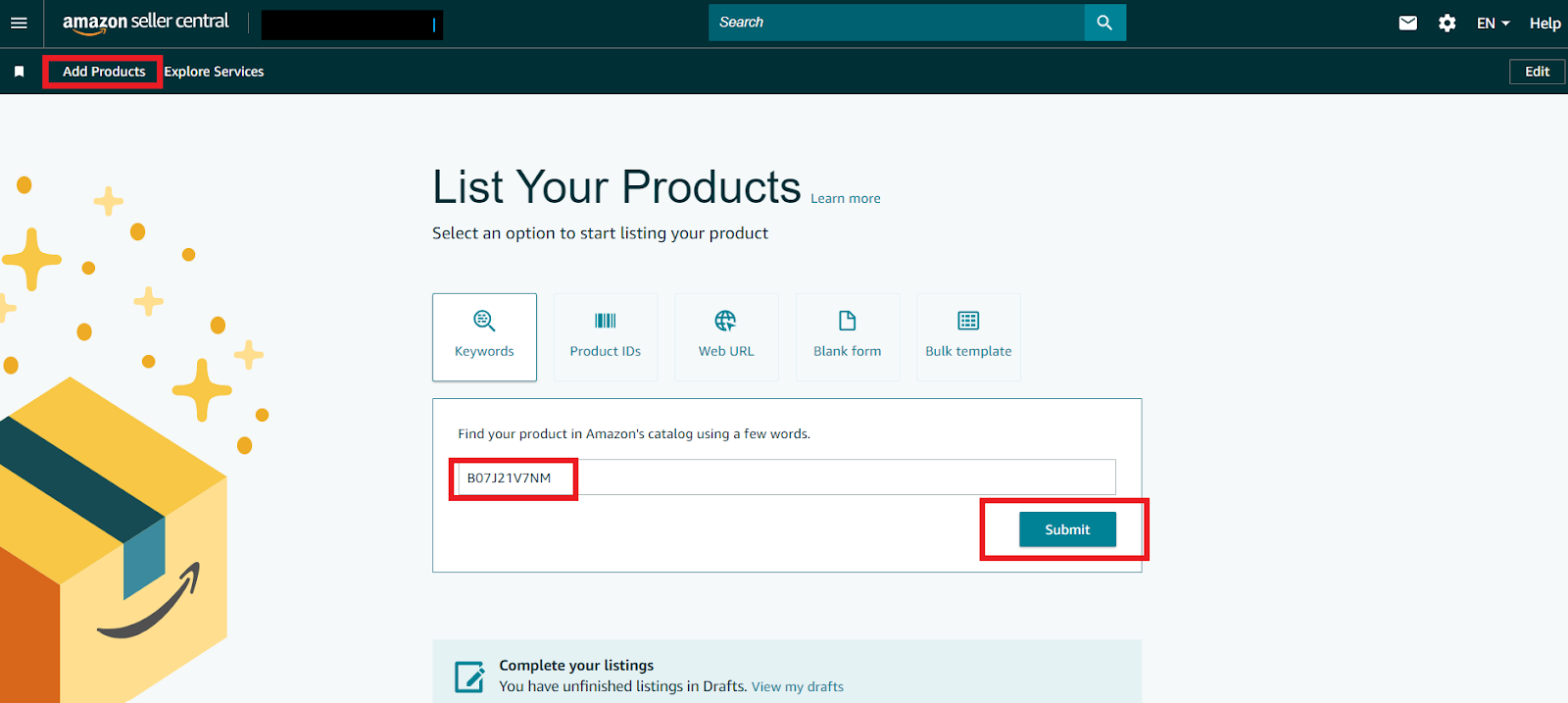Click the bookmark flag icon
The width and height of the screenshot is (1568, 703).
[19, 71]
